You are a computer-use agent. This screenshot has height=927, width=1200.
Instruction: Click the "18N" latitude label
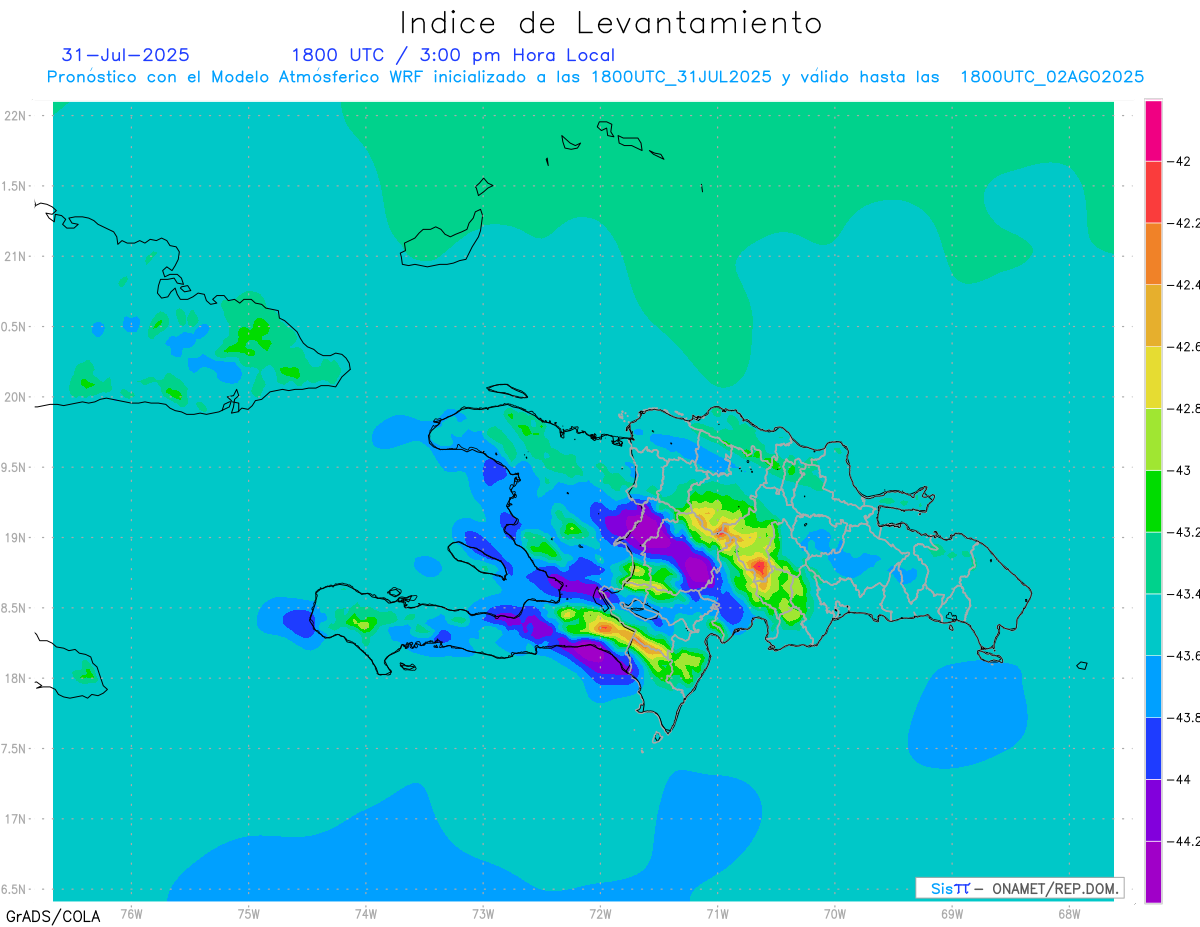click(16, 679)
